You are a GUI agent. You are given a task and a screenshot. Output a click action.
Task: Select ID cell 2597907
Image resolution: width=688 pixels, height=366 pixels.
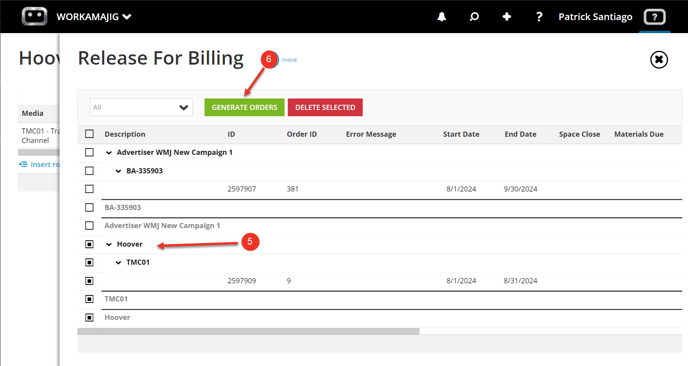pyautogui.click(x=242, y=189)
